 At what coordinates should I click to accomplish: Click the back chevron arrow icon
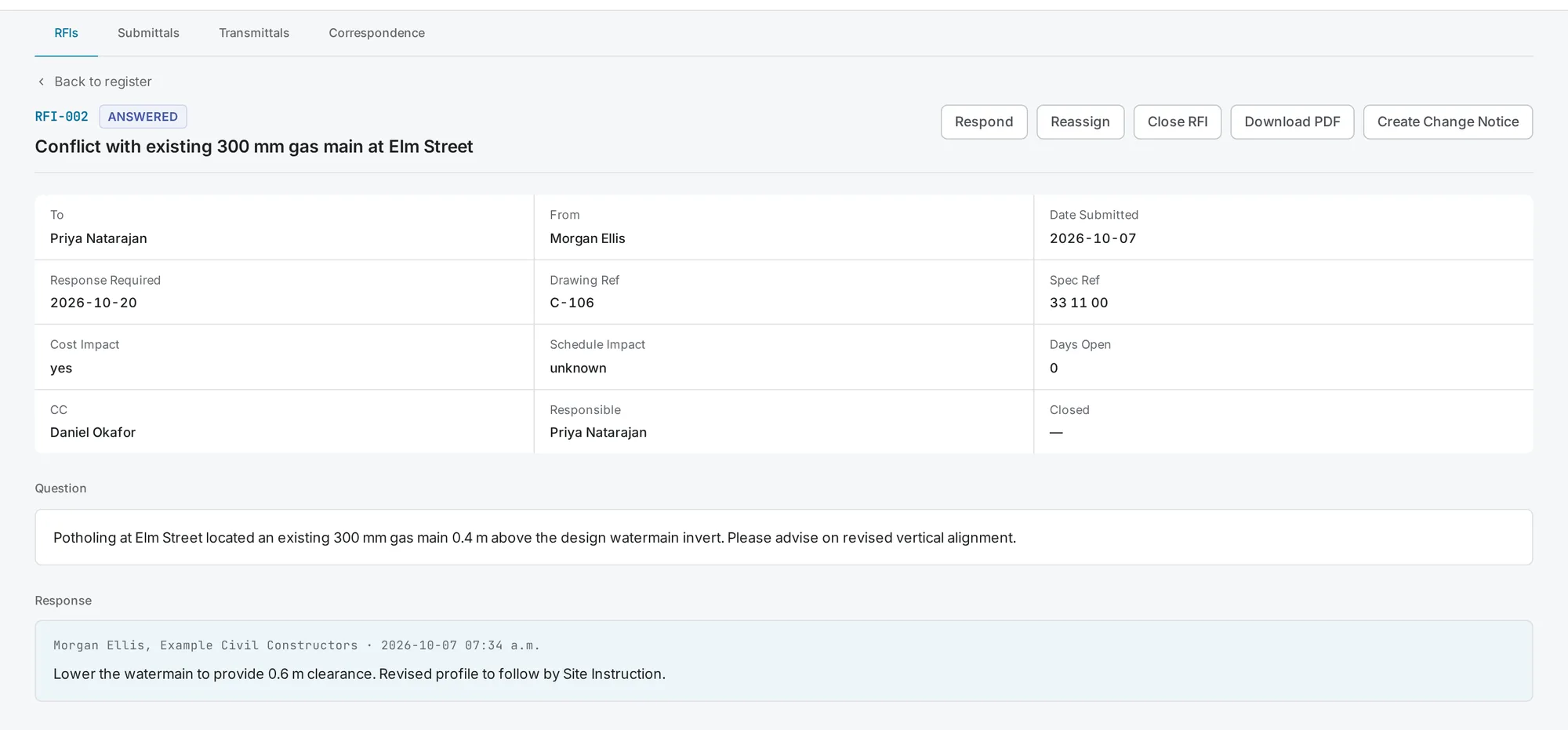42,82
